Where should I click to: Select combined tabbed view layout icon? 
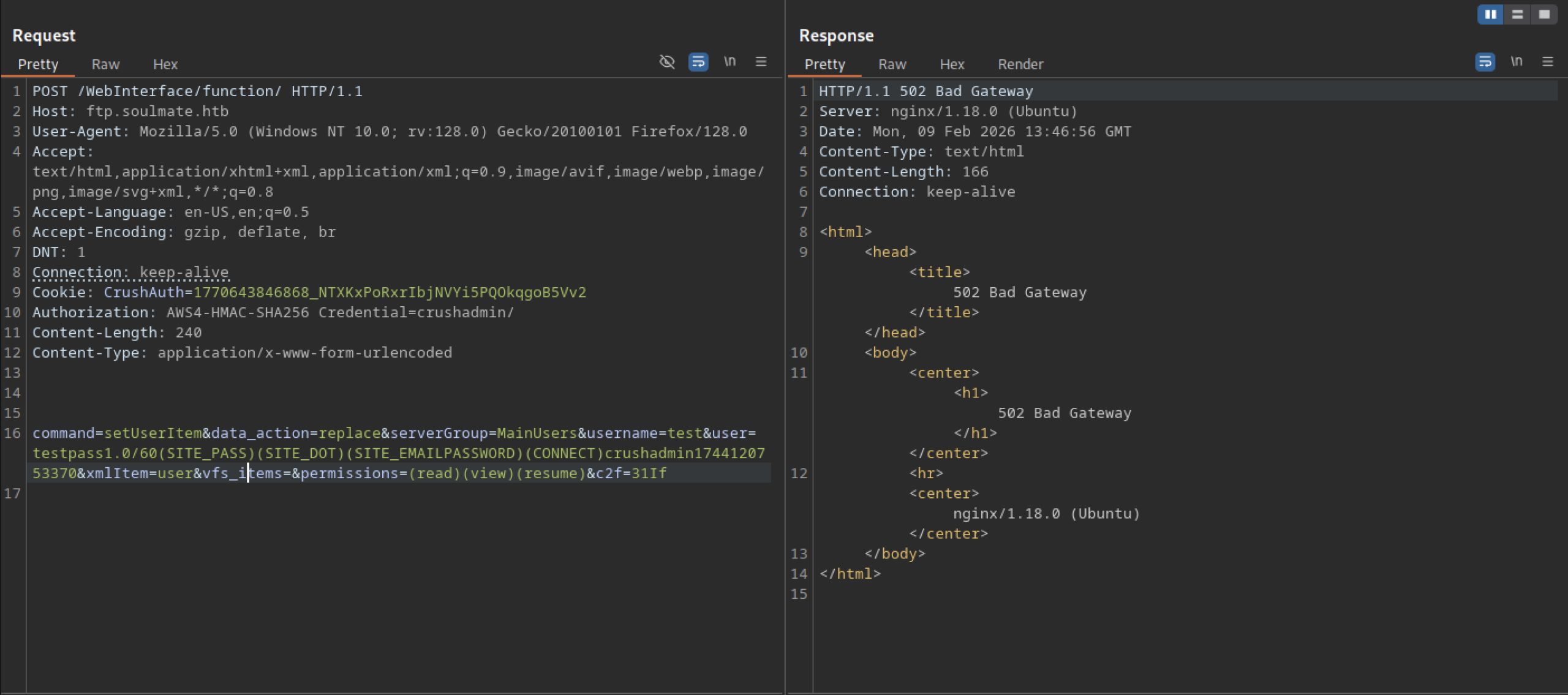click(x=1544, y=14)
